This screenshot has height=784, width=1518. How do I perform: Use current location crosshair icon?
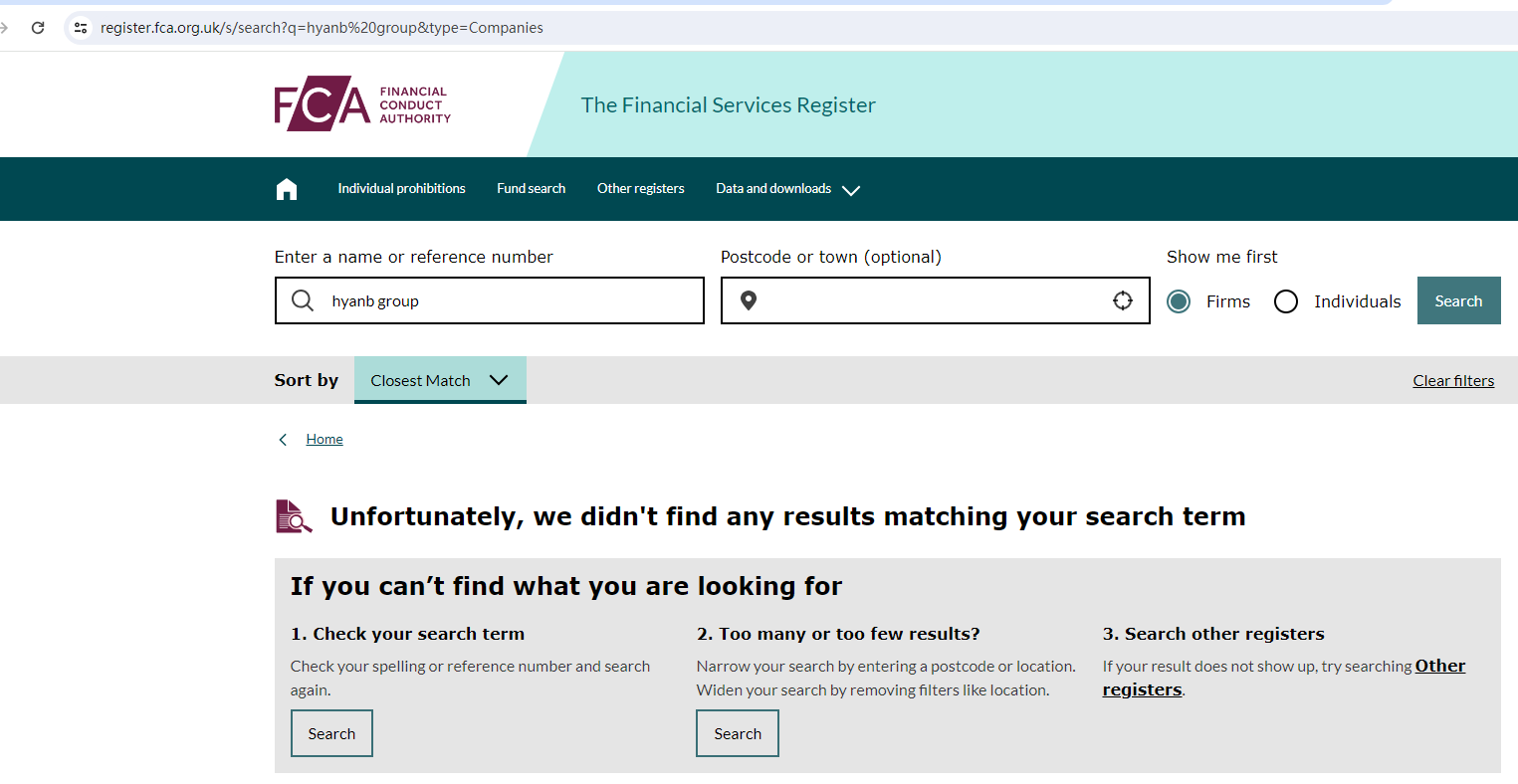[x=1123, y=300]
